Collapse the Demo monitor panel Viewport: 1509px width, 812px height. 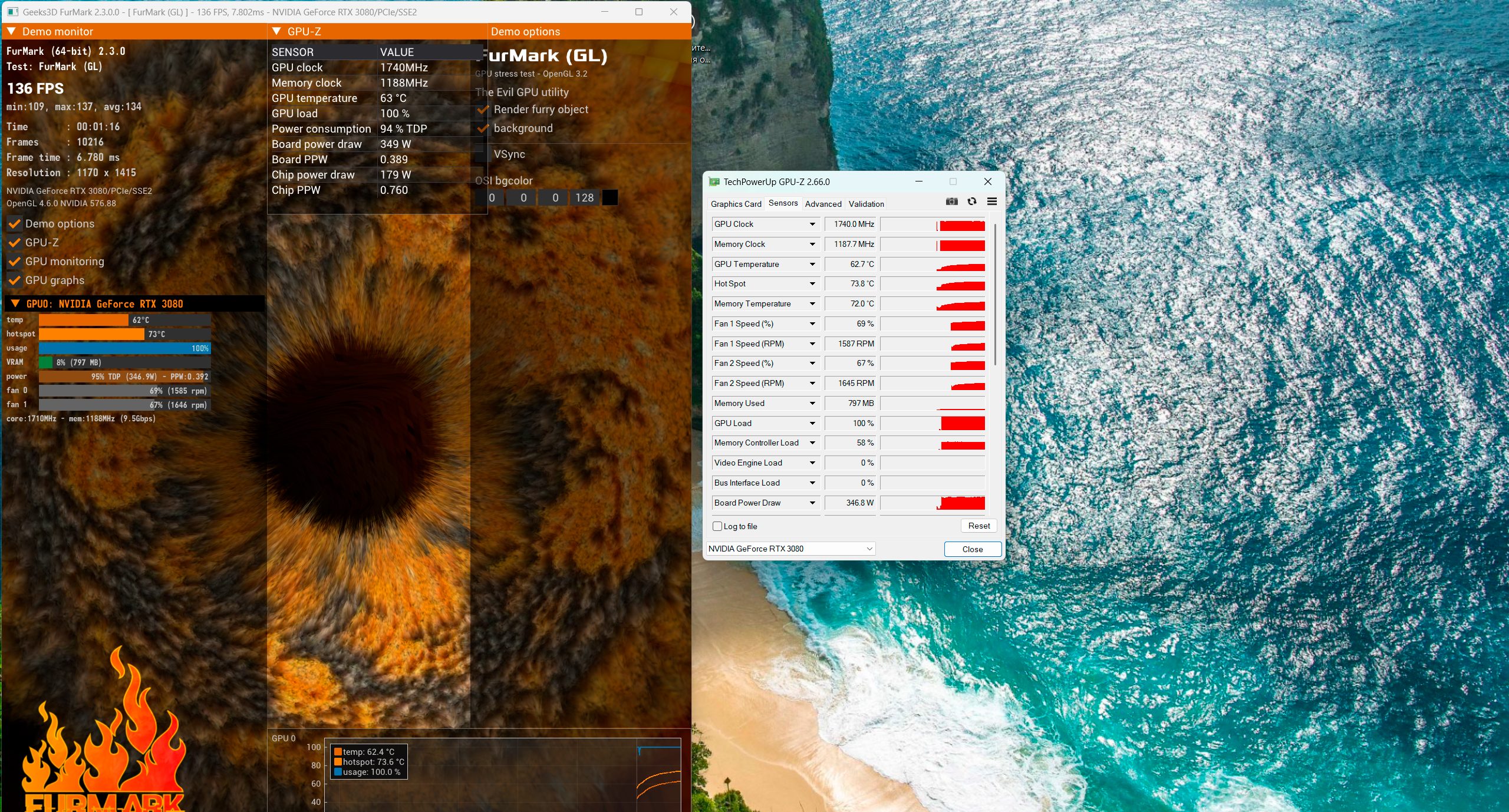11,31
